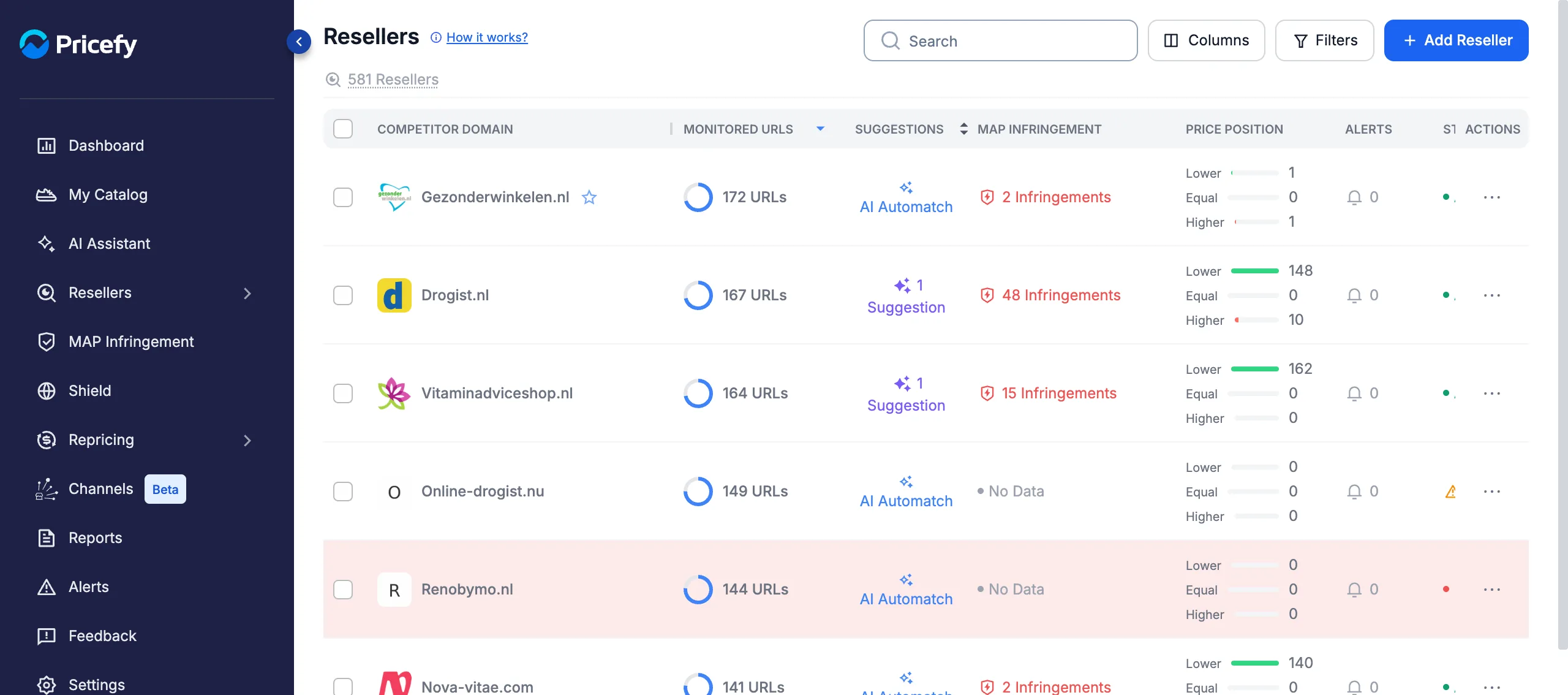Click into the Search input field

click(1000, 40)
